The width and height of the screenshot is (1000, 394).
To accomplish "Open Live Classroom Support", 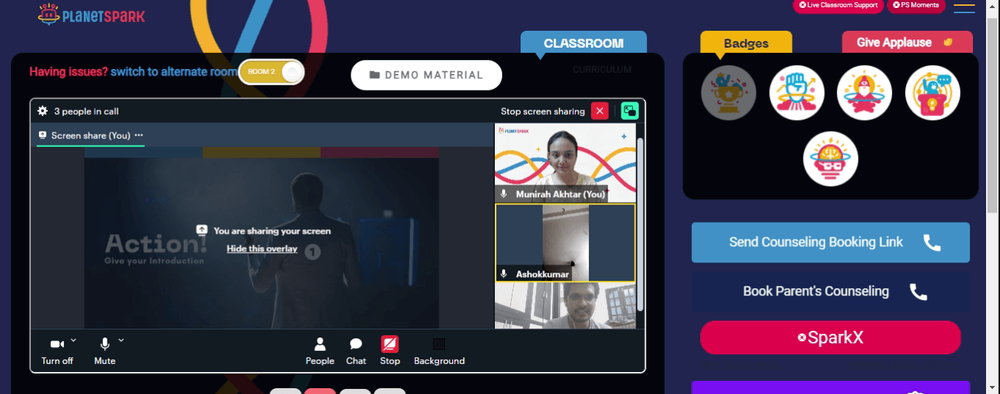I will click(838, 5).
